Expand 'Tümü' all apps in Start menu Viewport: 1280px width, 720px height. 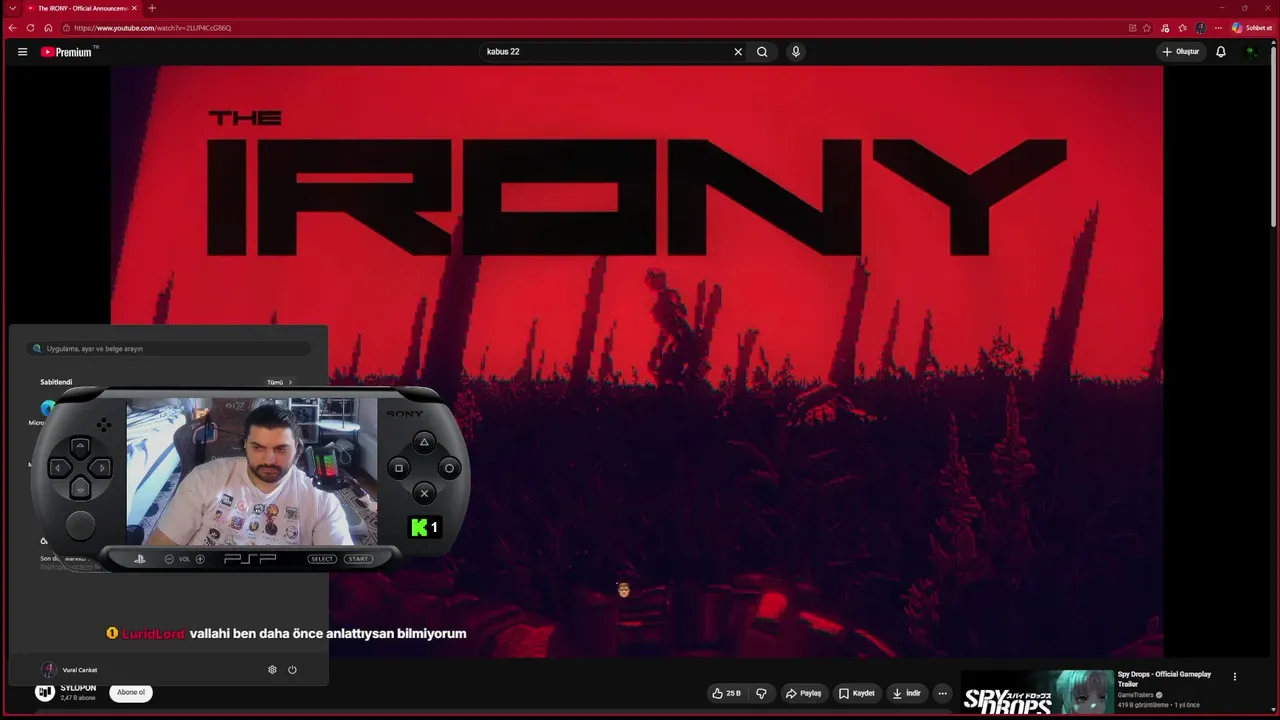278,382
